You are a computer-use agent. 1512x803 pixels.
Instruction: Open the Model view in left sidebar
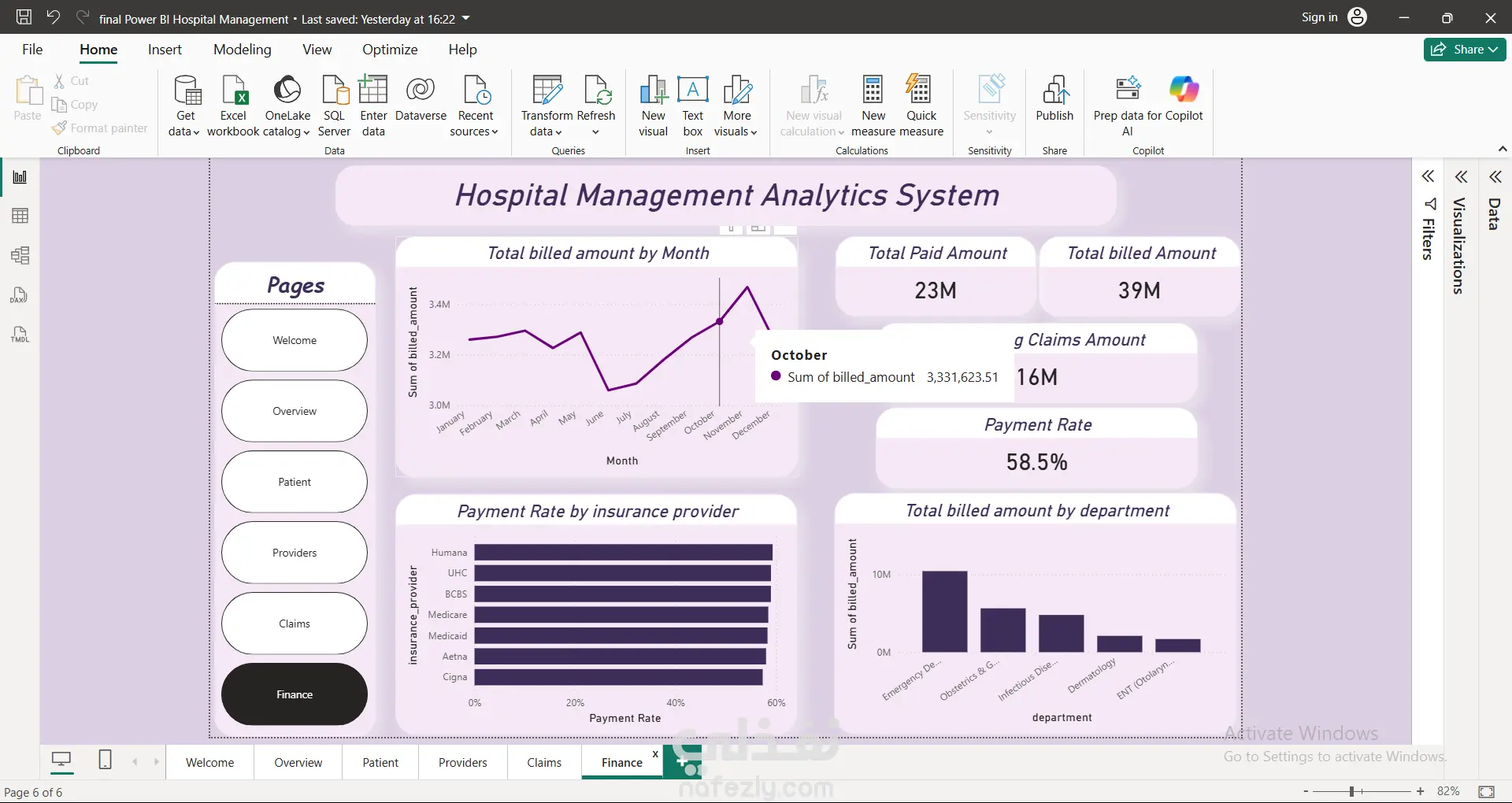pyautogui.click(x=20, y=255)
